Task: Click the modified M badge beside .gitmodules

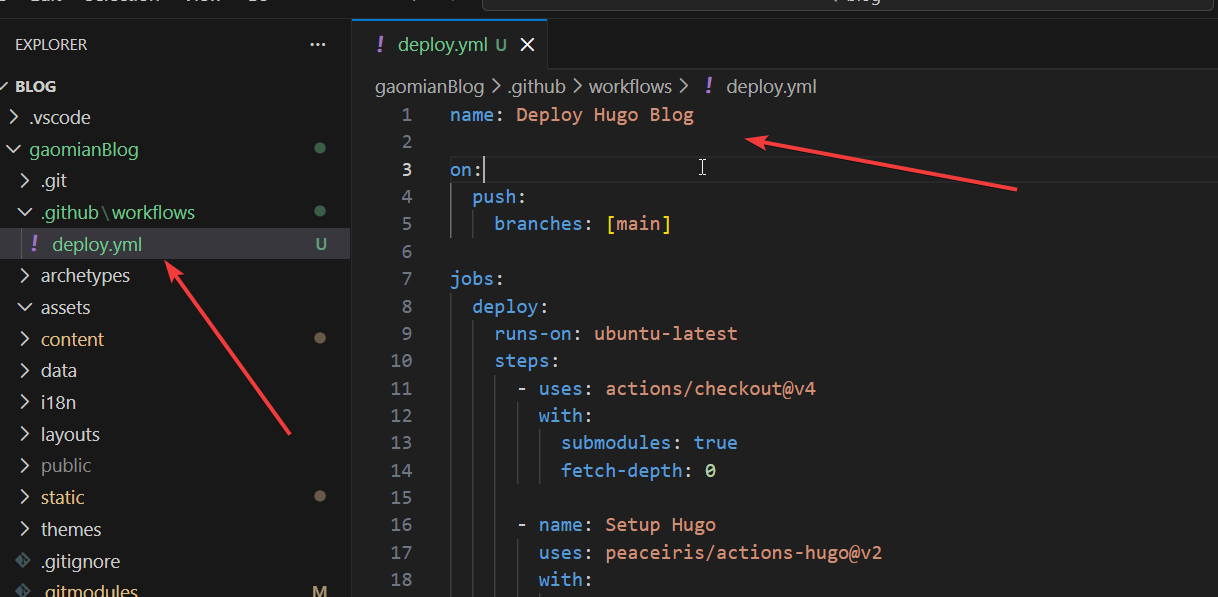Action: pos(320,591)
